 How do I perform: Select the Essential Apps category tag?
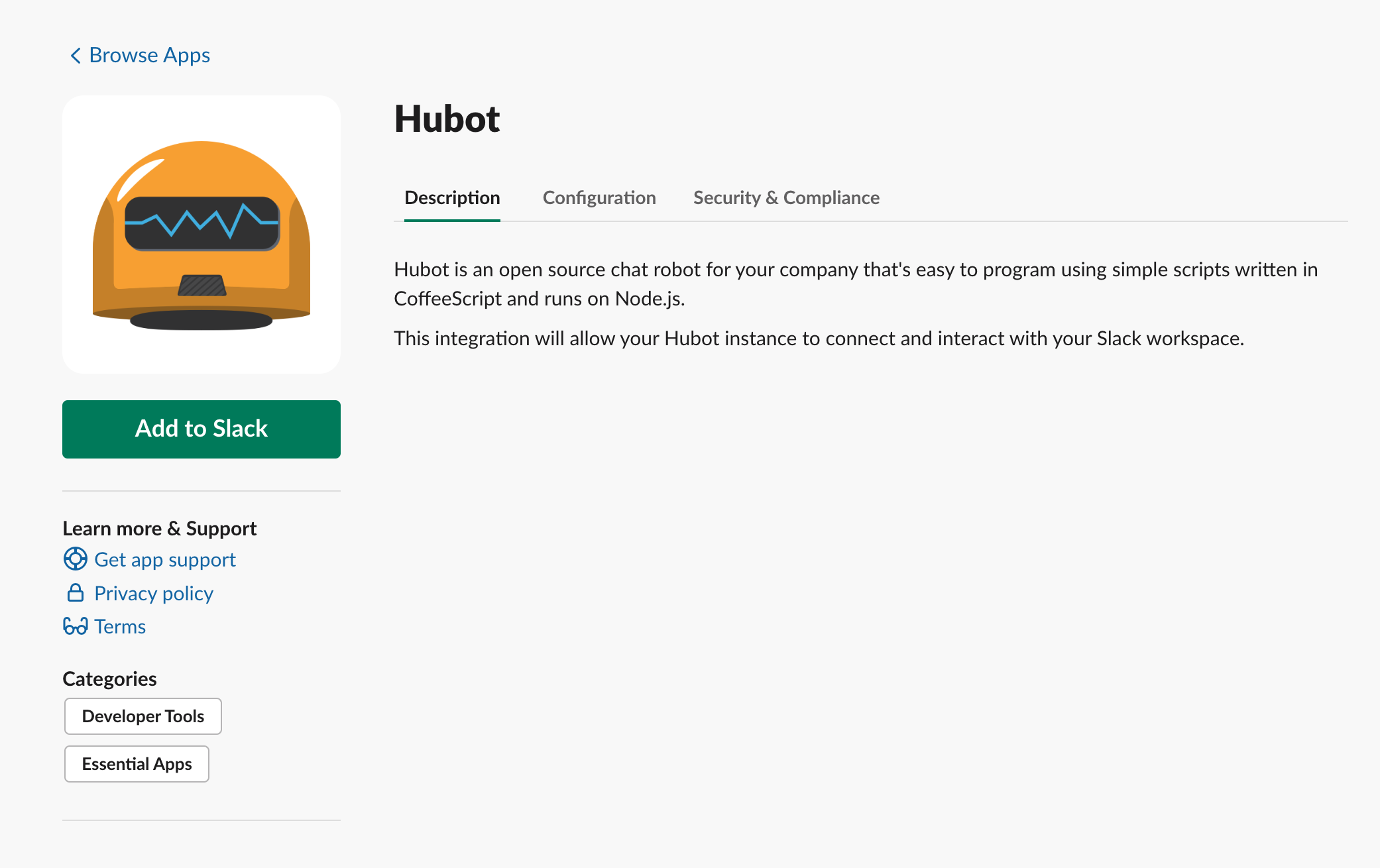[x=137, y=764]
